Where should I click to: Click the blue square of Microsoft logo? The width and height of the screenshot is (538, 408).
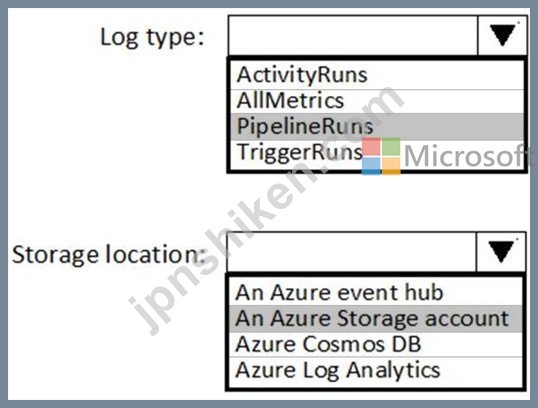(x=371, y=166)
